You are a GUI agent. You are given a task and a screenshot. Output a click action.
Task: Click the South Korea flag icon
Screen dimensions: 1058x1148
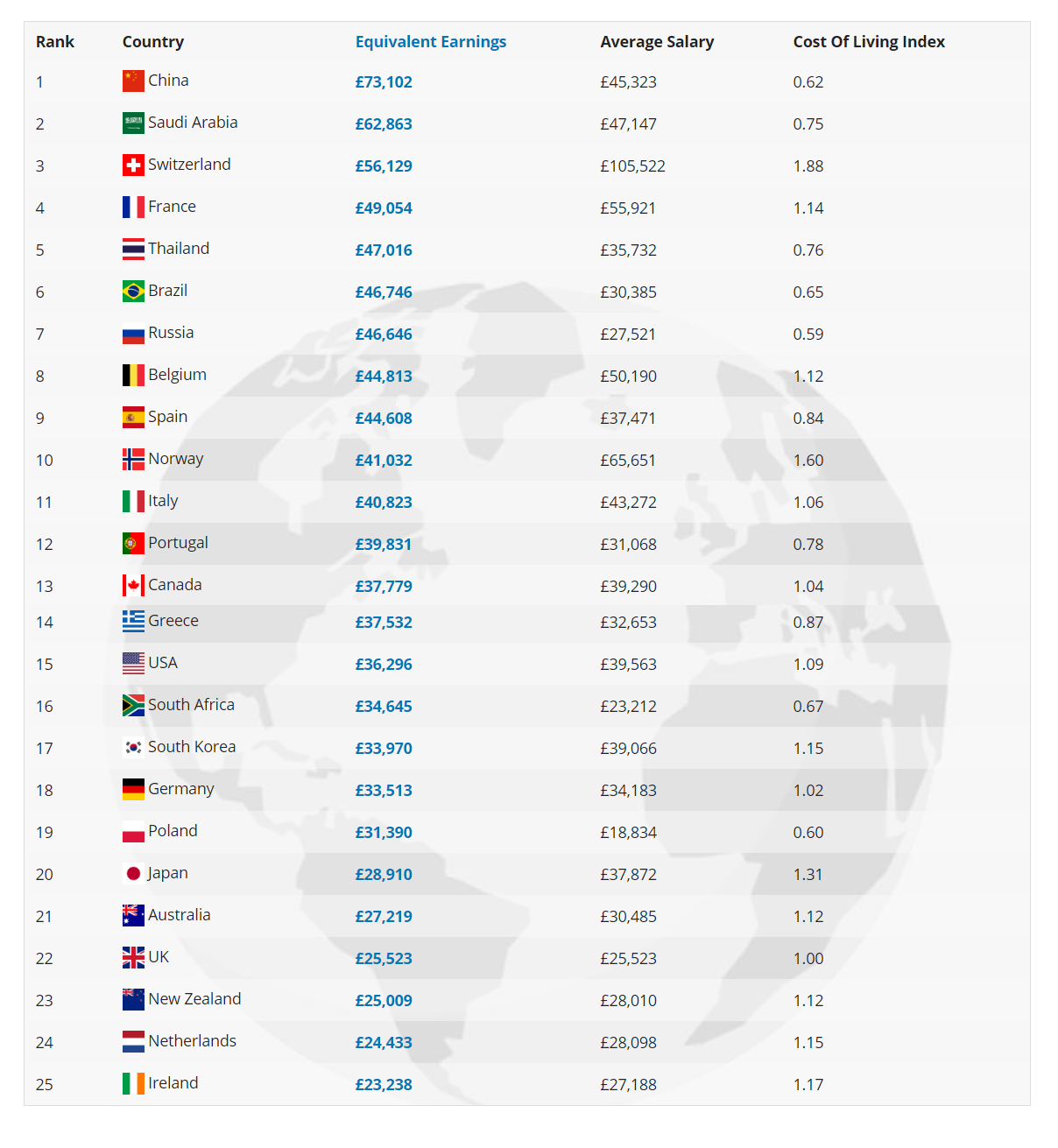tap(133, 748)
